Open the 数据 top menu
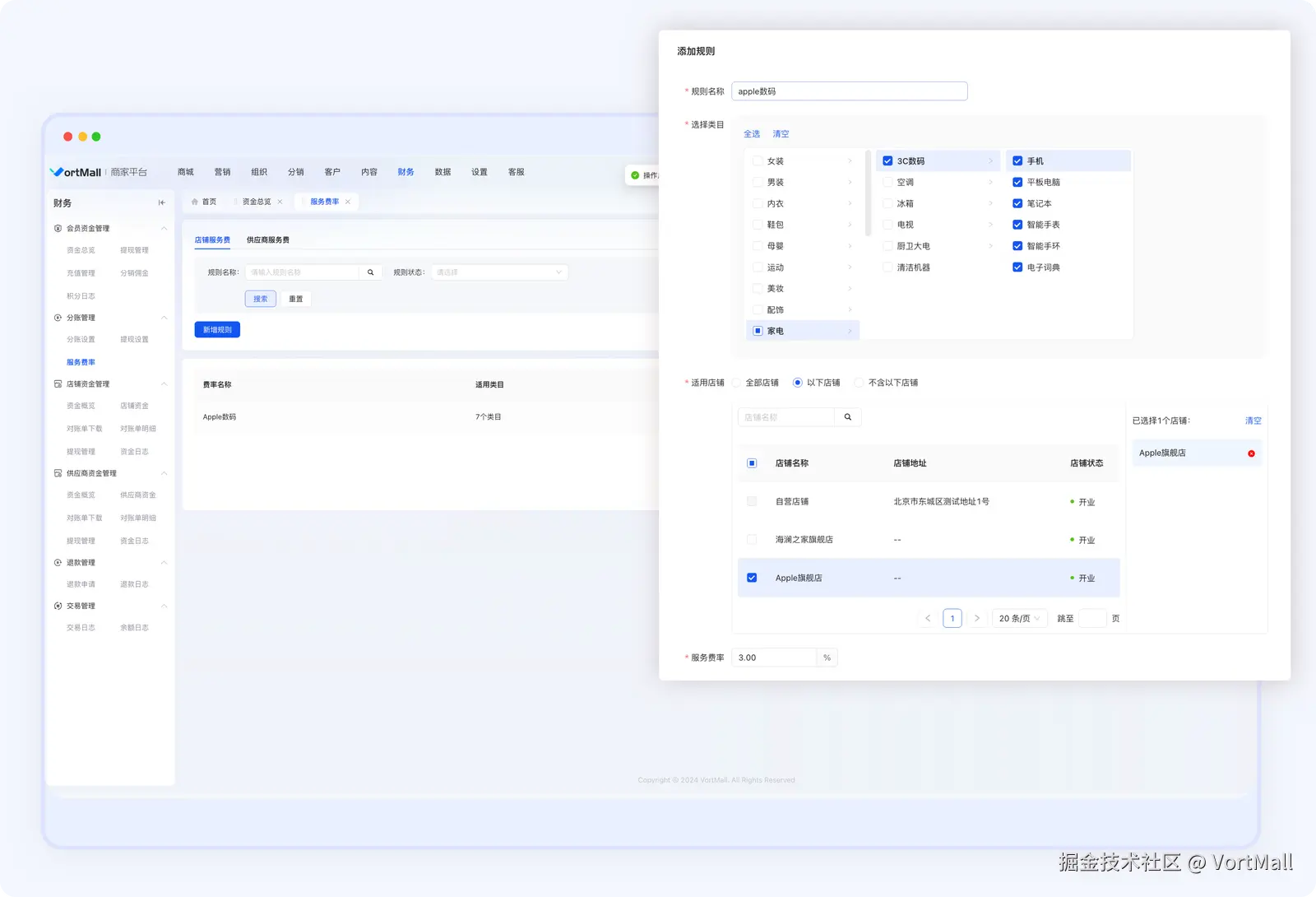This screenshot has width=1316, height=897. pos(443,172)
